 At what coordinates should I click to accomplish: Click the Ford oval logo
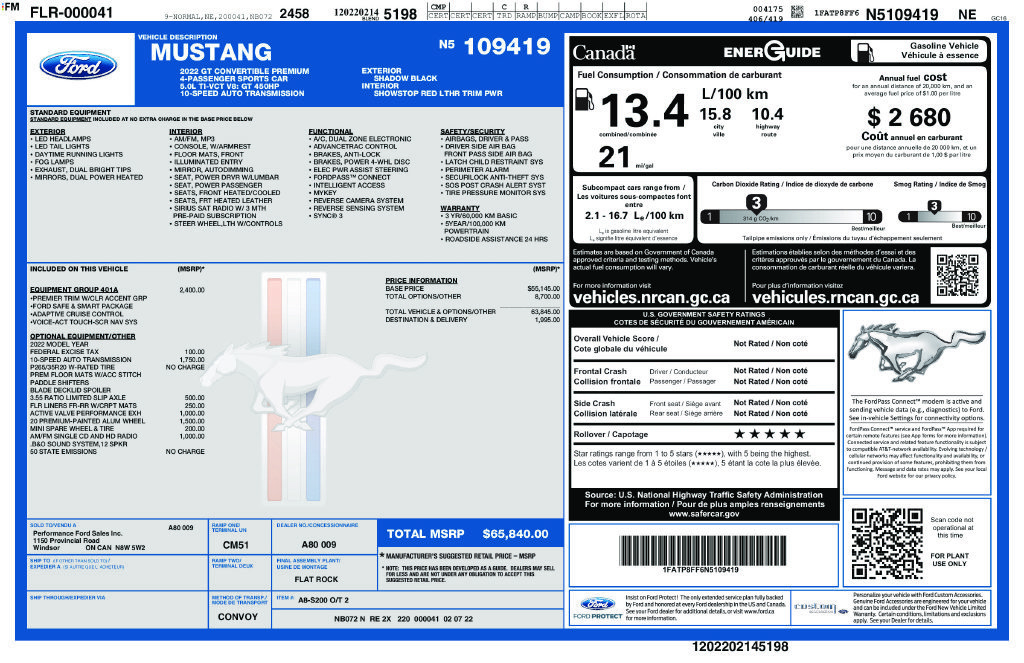pos(78,66)
